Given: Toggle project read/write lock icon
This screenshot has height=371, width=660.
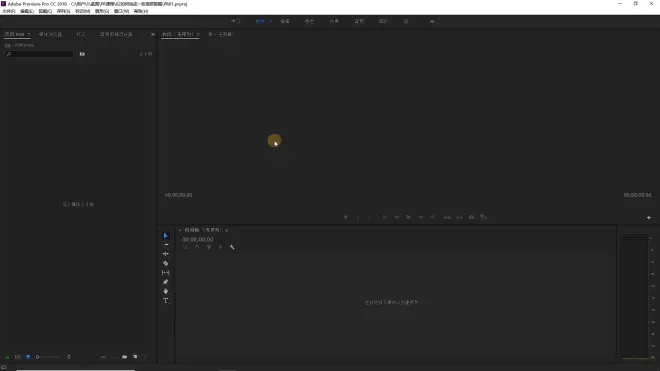Looking at the screenshot, I should [x=7, y=357].
